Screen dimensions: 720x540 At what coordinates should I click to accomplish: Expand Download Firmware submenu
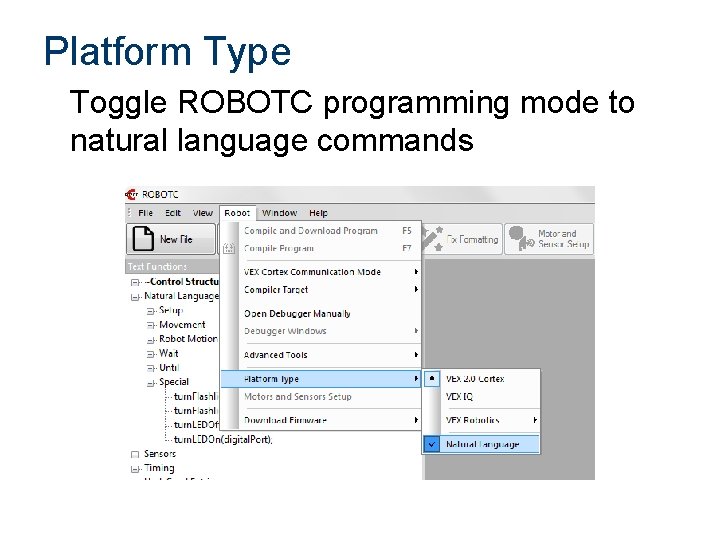point(321,420)
